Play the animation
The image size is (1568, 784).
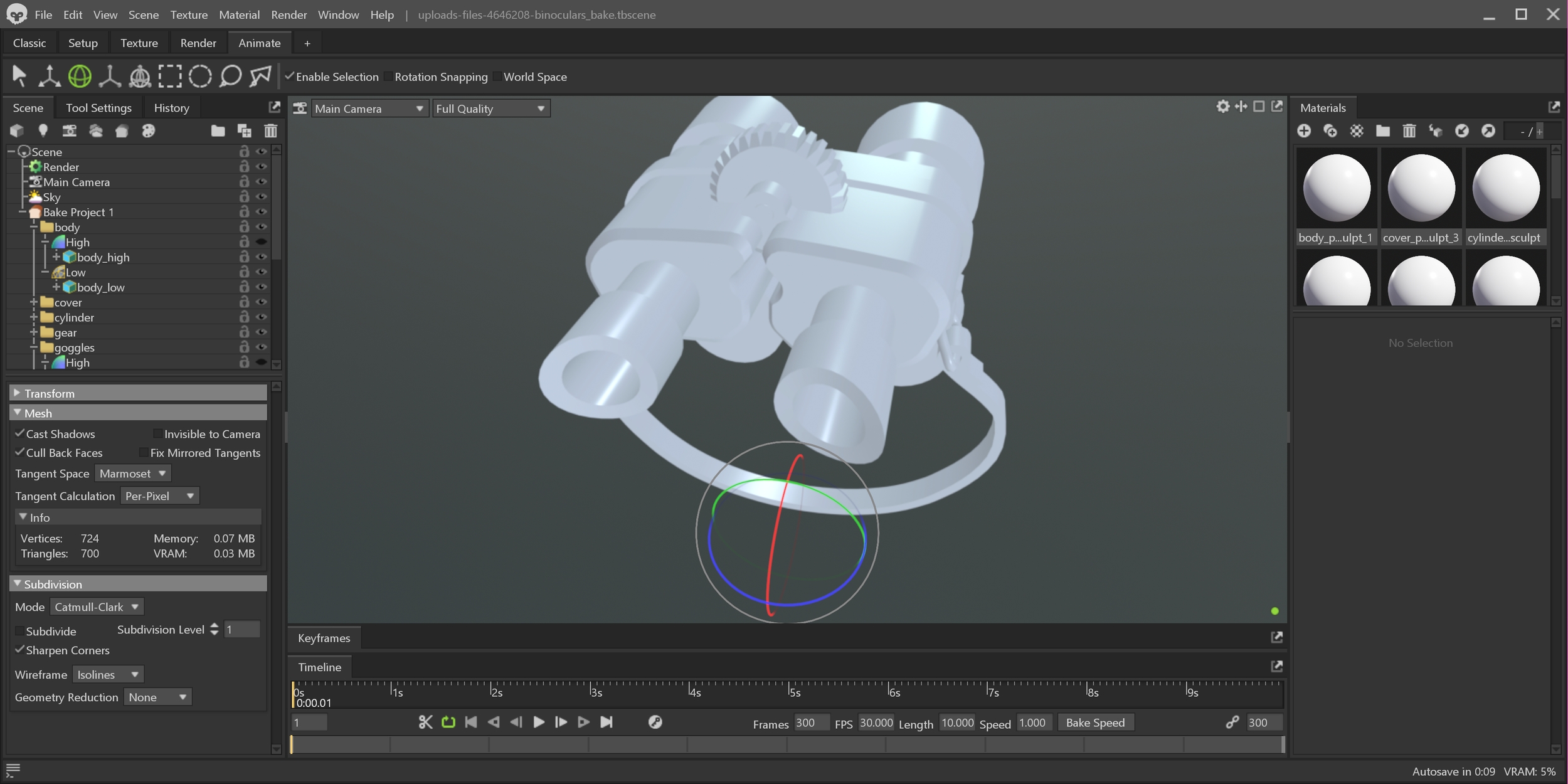pyautogui.click(x=538, y=722)
